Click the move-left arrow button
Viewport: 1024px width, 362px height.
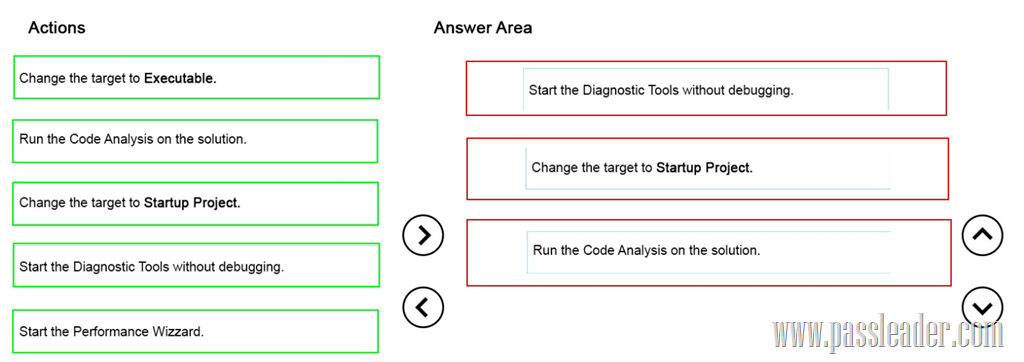click(x=423, y=306)
